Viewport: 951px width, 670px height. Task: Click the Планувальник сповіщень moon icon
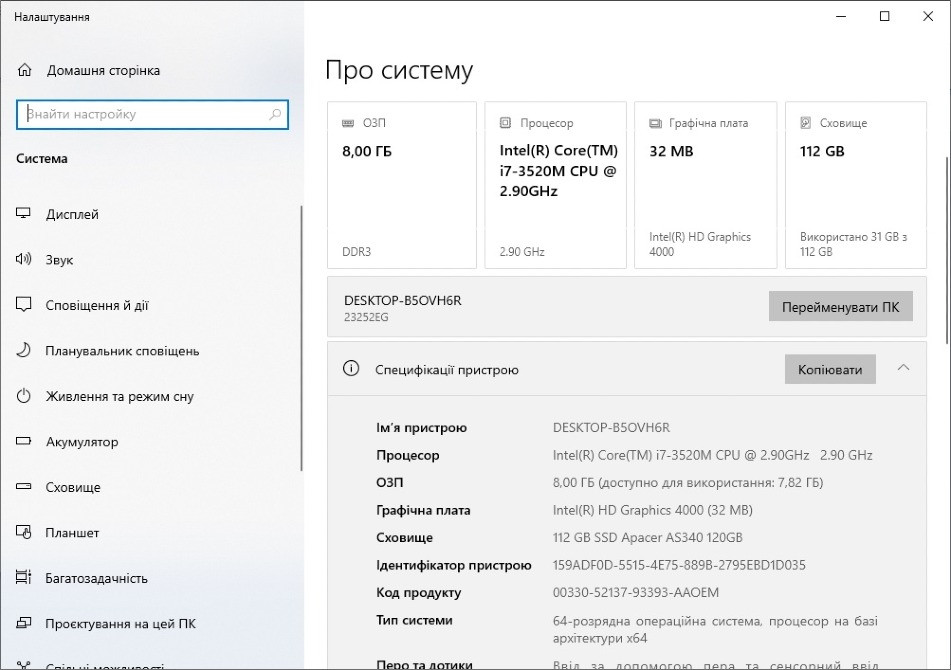[x=23, y=350]
